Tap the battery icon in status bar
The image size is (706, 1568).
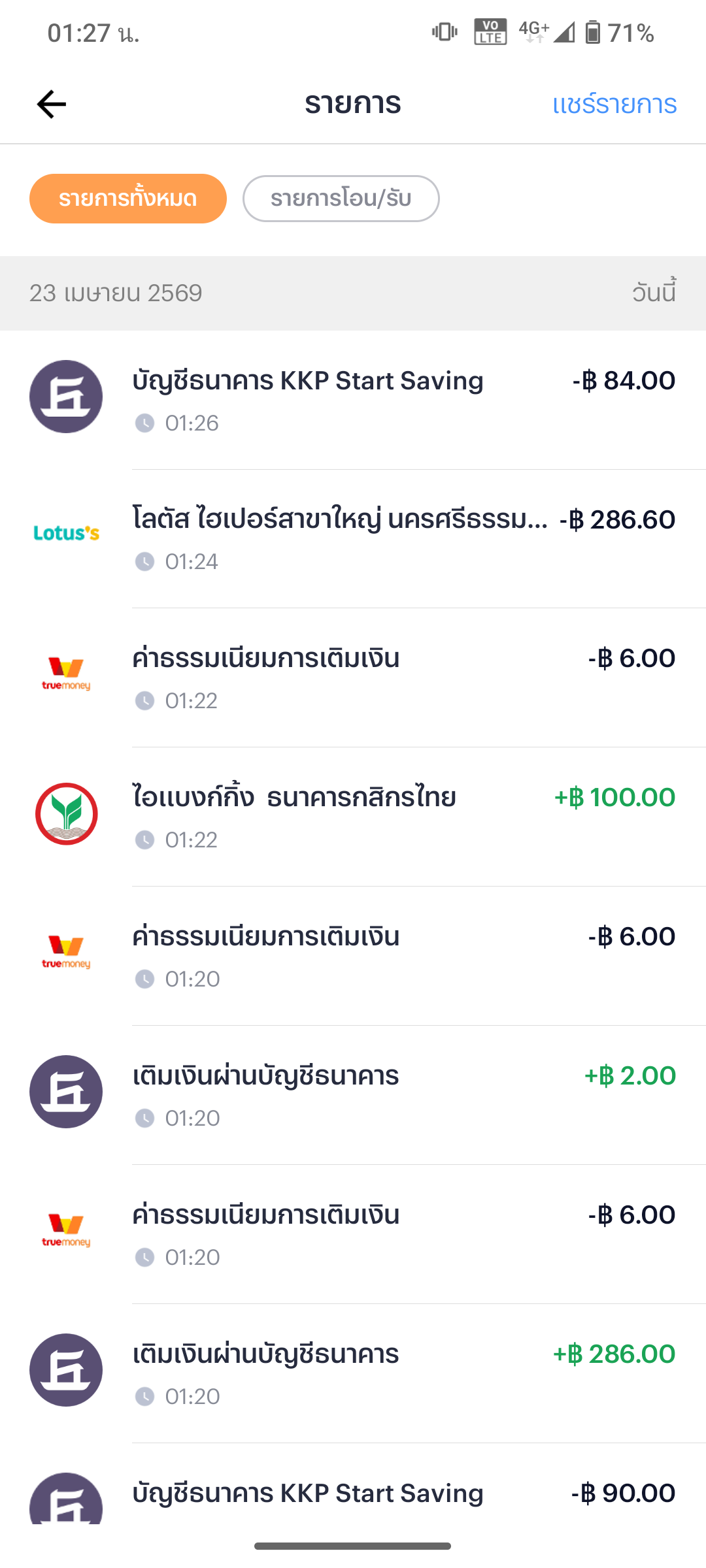[592, 33]
